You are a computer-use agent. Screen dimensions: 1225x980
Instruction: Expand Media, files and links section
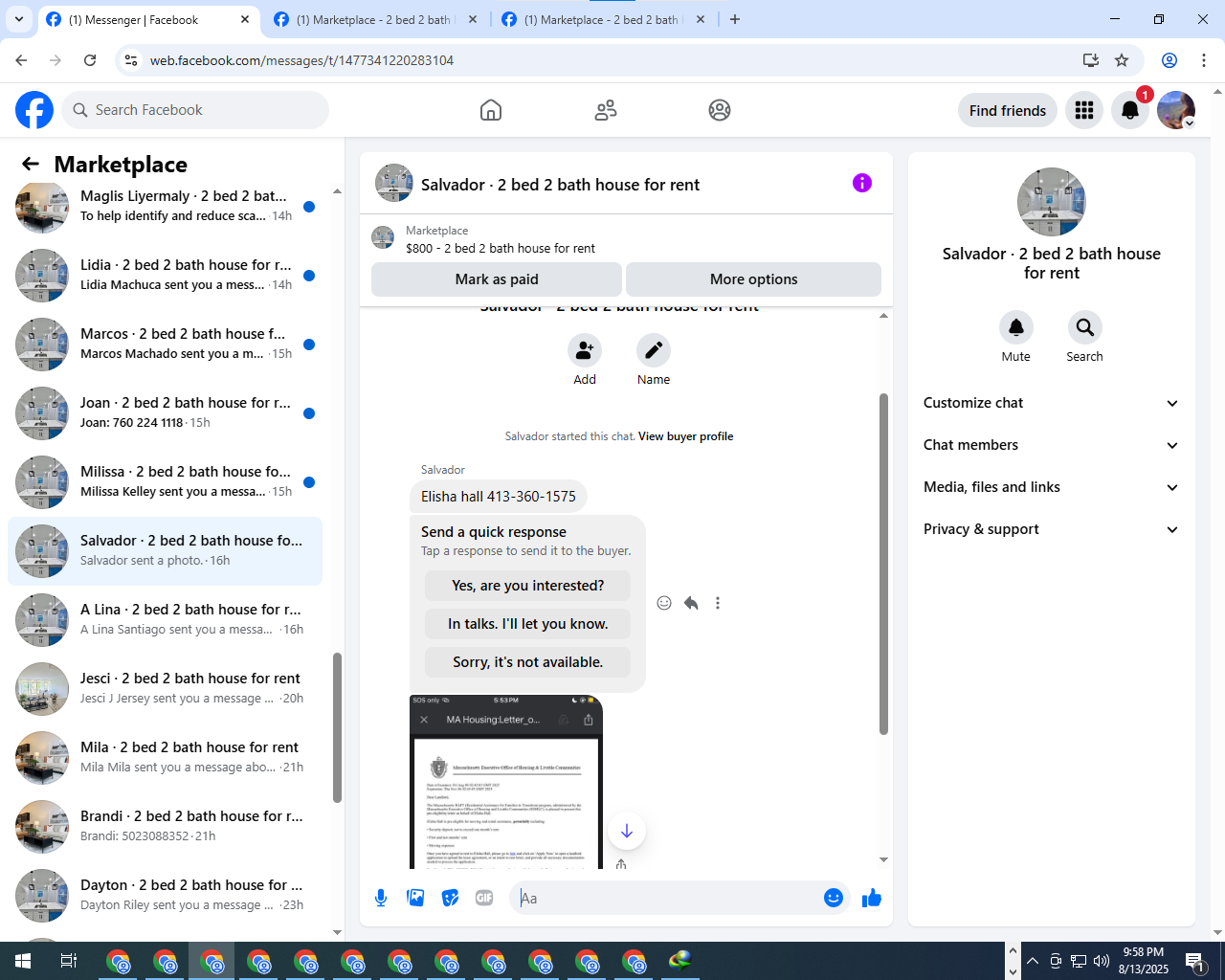click(1051, 487)
